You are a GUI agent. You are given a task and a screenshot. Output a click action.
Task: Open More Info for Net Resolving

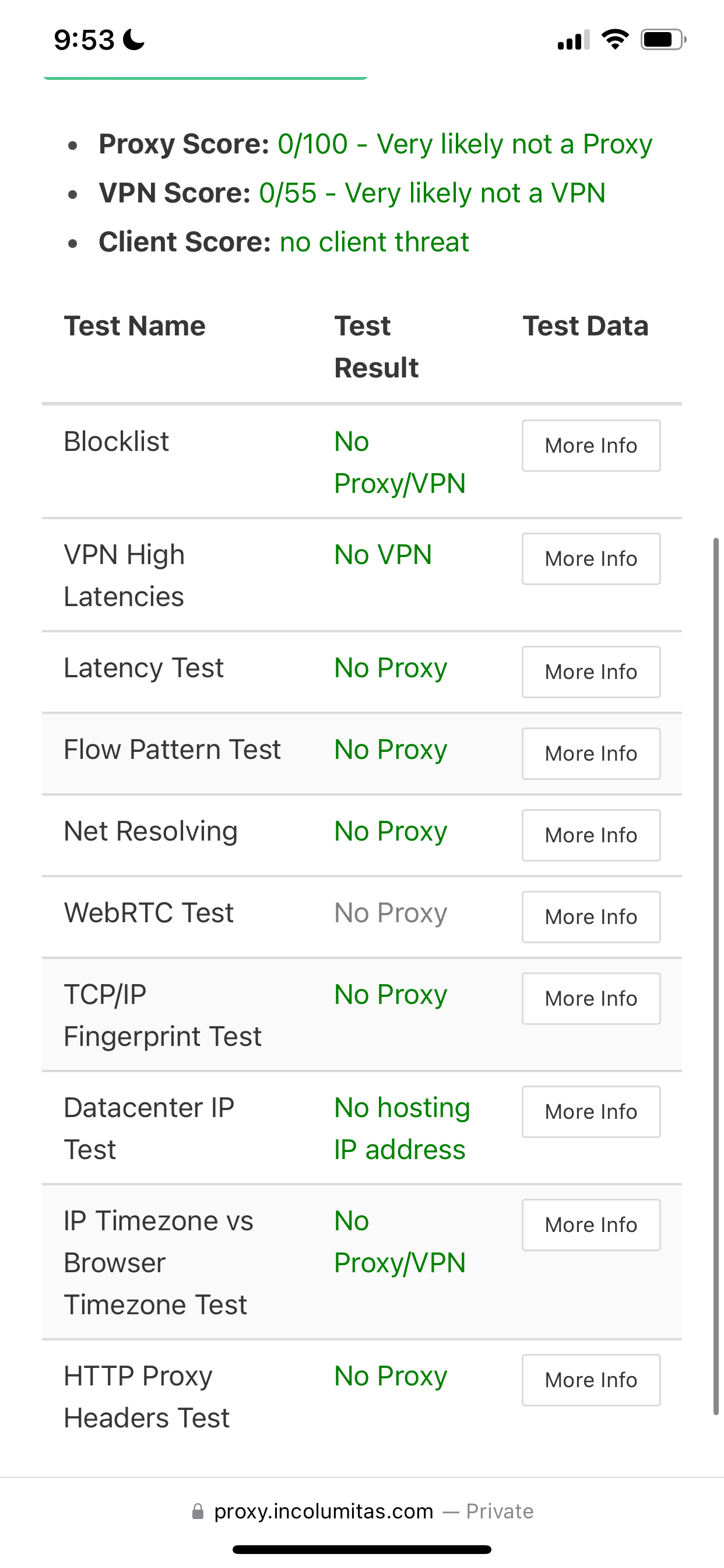coord(591,835)
